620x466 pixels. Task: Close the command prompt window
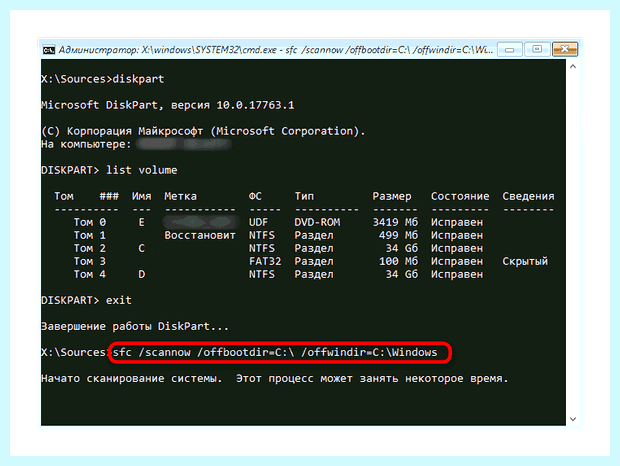tap(565, 49)
